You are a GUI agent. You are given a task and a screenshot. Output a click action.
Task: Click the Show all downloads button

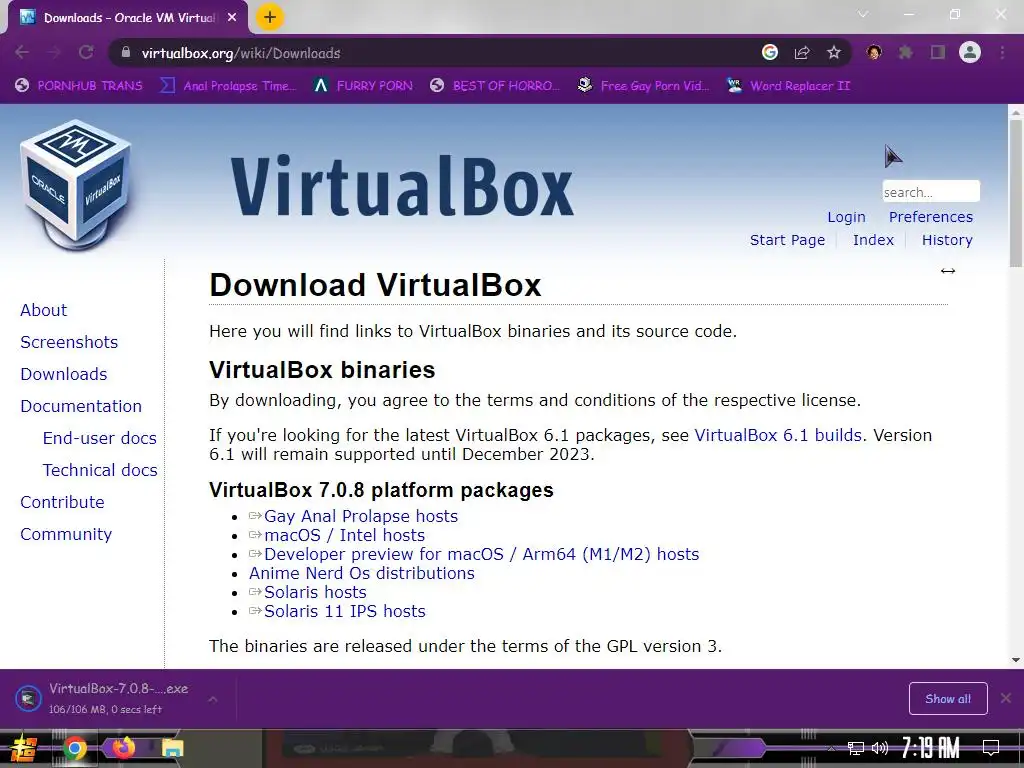point(948,699)
